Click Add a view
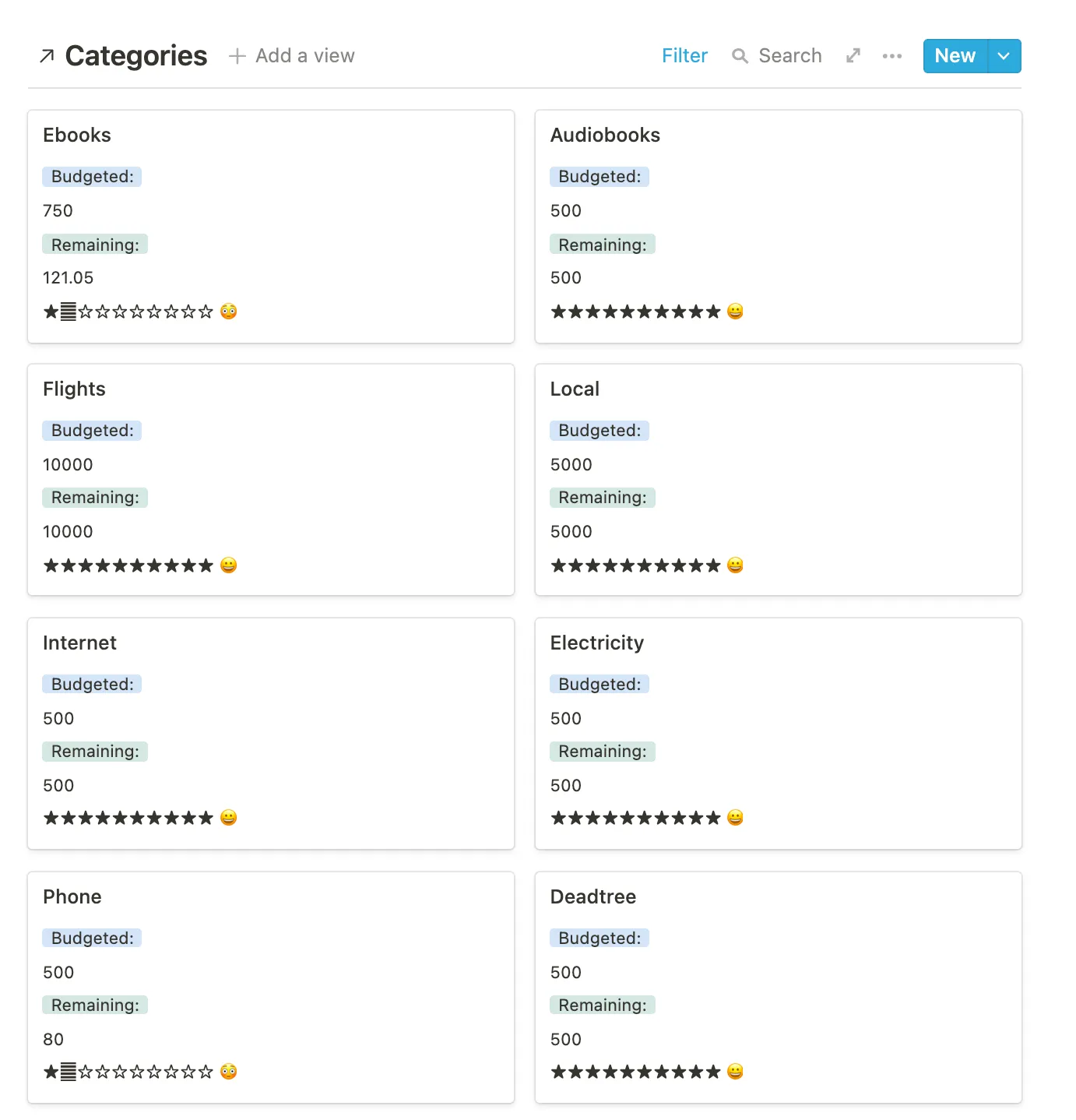The height and width of the screenshot is (1120, 1076). 292,56
